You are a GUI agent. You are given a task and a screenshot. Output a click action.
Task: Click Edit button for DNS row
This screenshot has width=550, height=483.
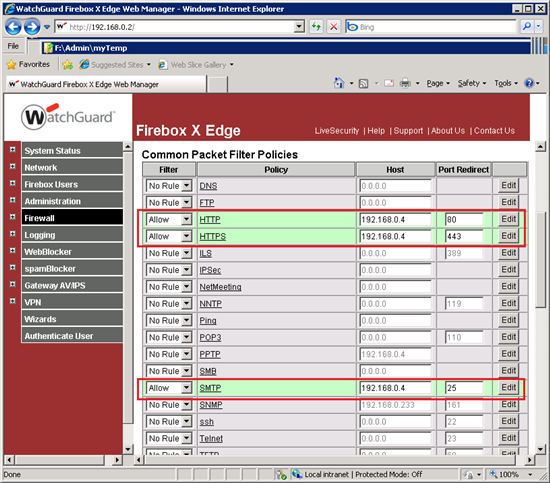[x=508, y=185]
